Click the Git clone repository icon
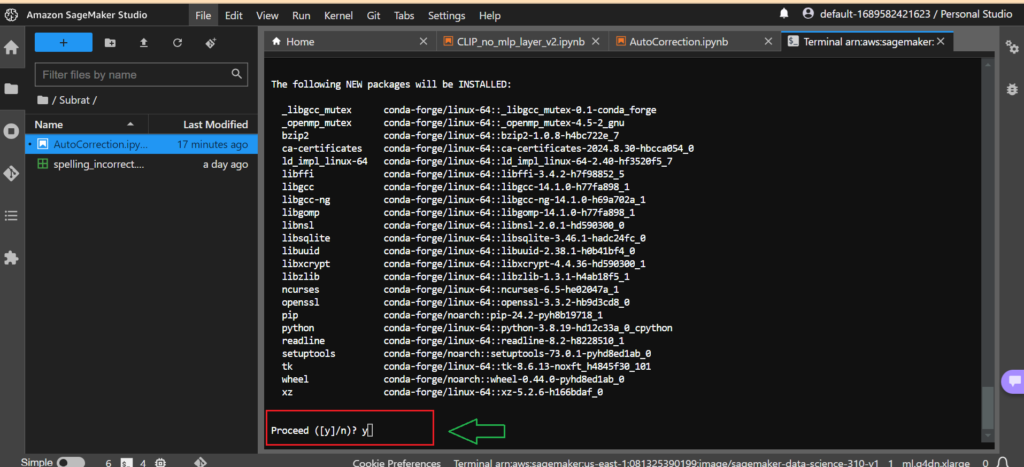 click(x=210, y=43)
